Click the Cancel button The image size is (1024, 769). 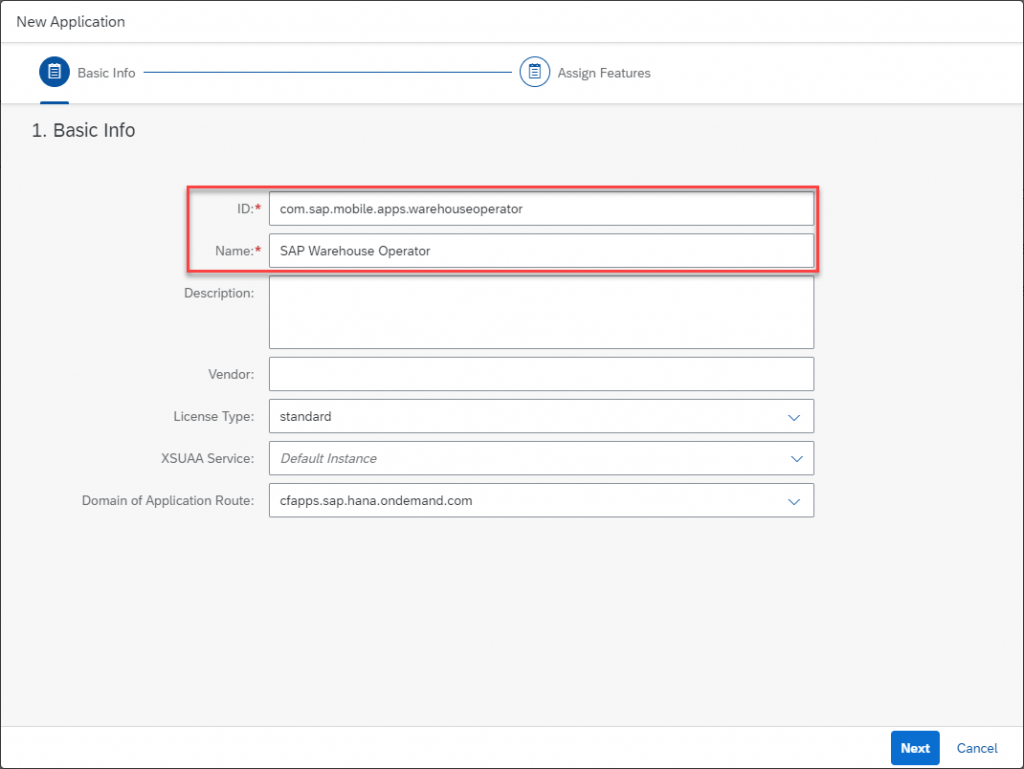click(977, 748)
